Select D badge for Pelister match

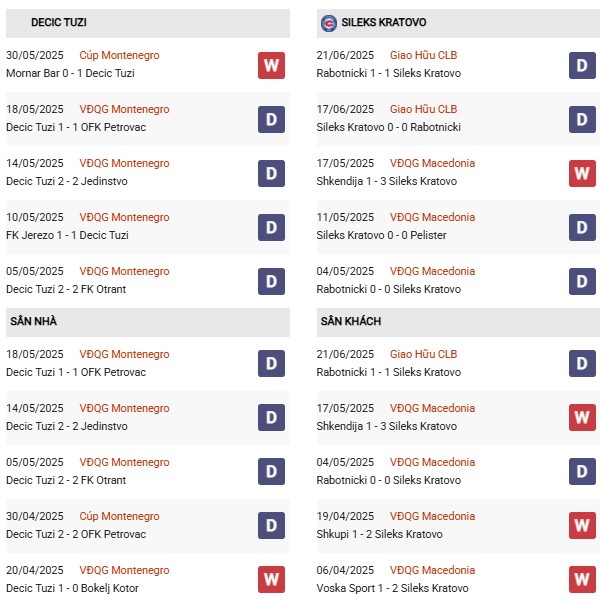[583, 227]
